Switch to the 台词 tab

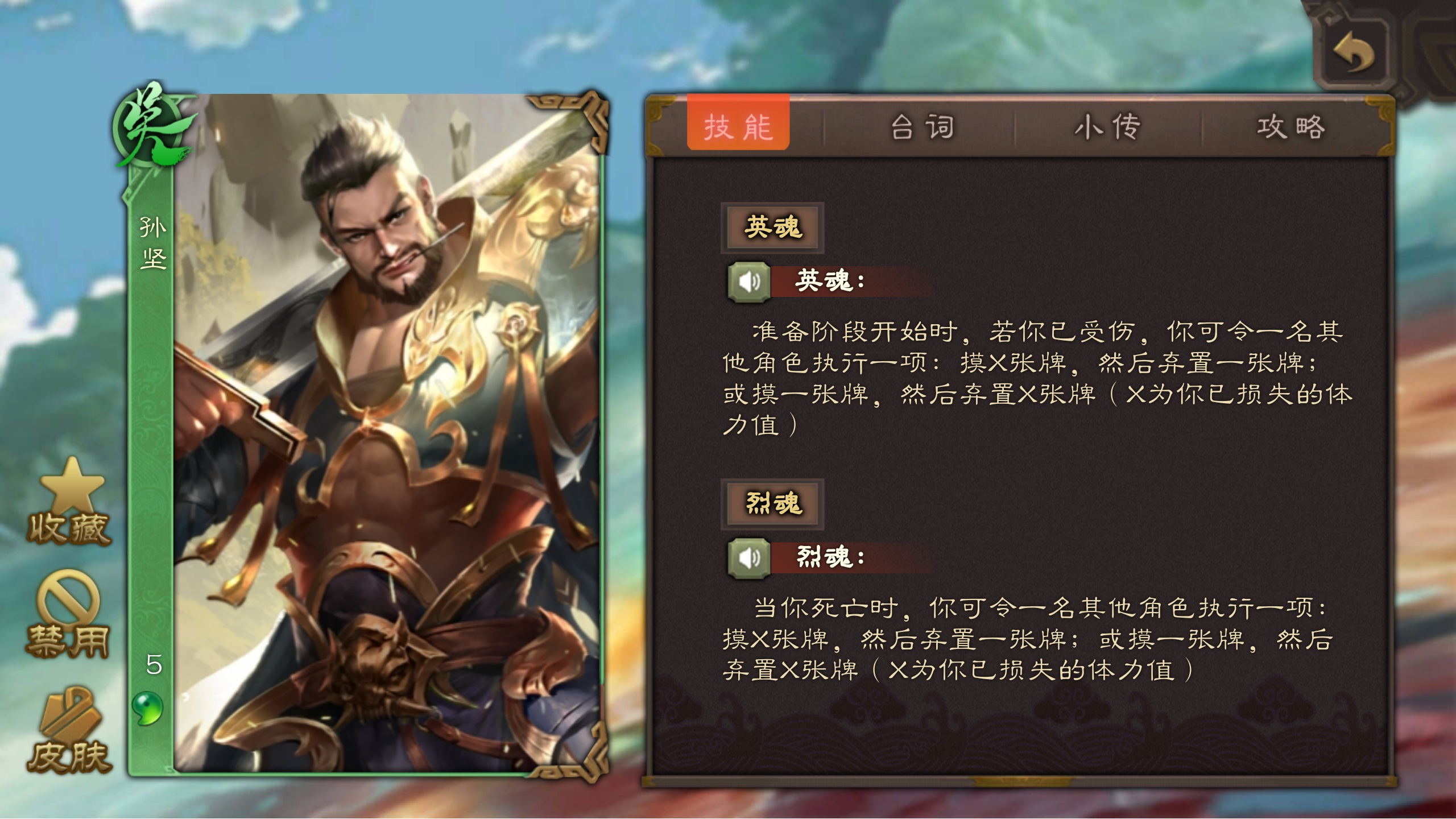point(922,126)
